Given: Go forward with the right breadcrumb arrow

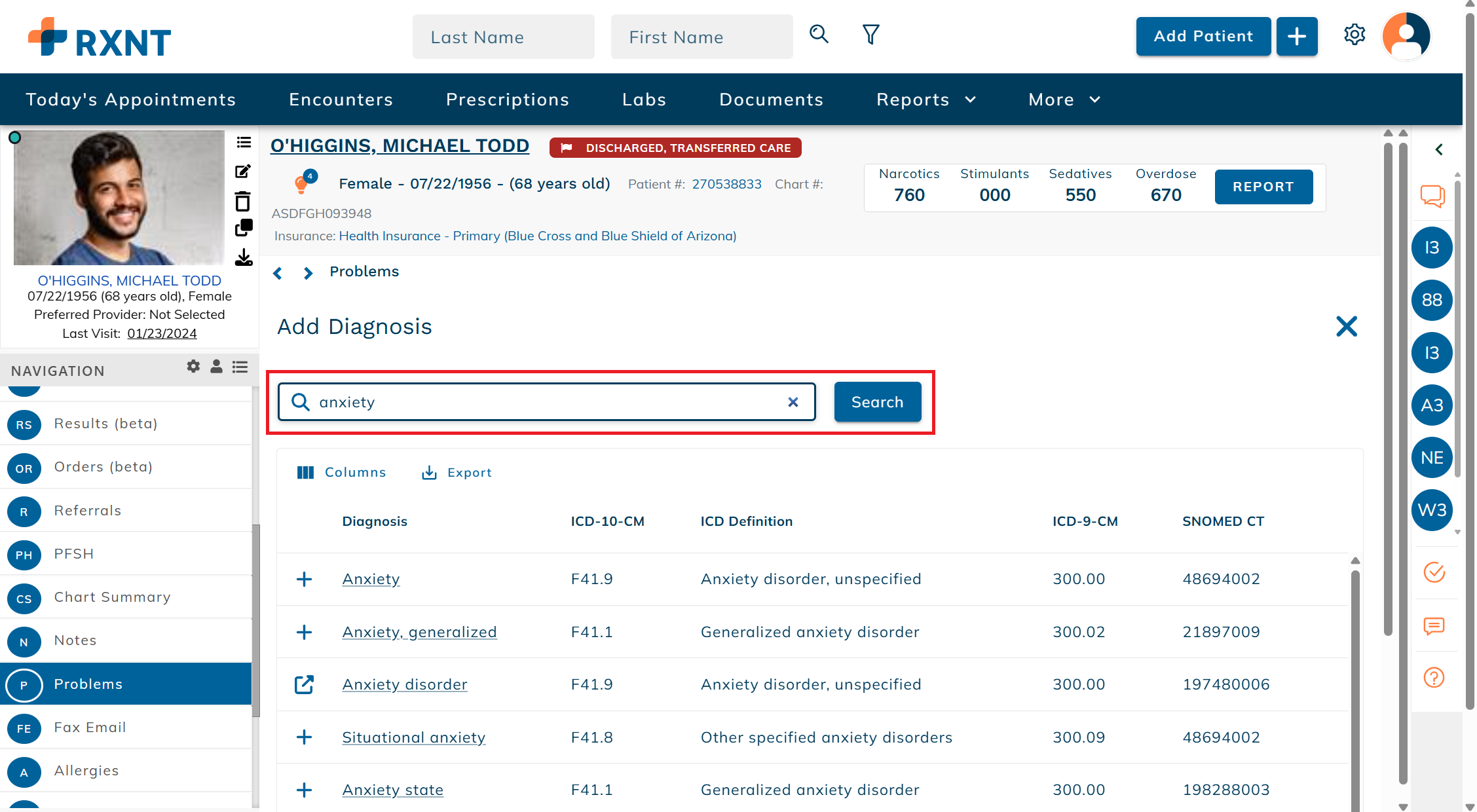Looking at the screenshot, I should (308, 272).
